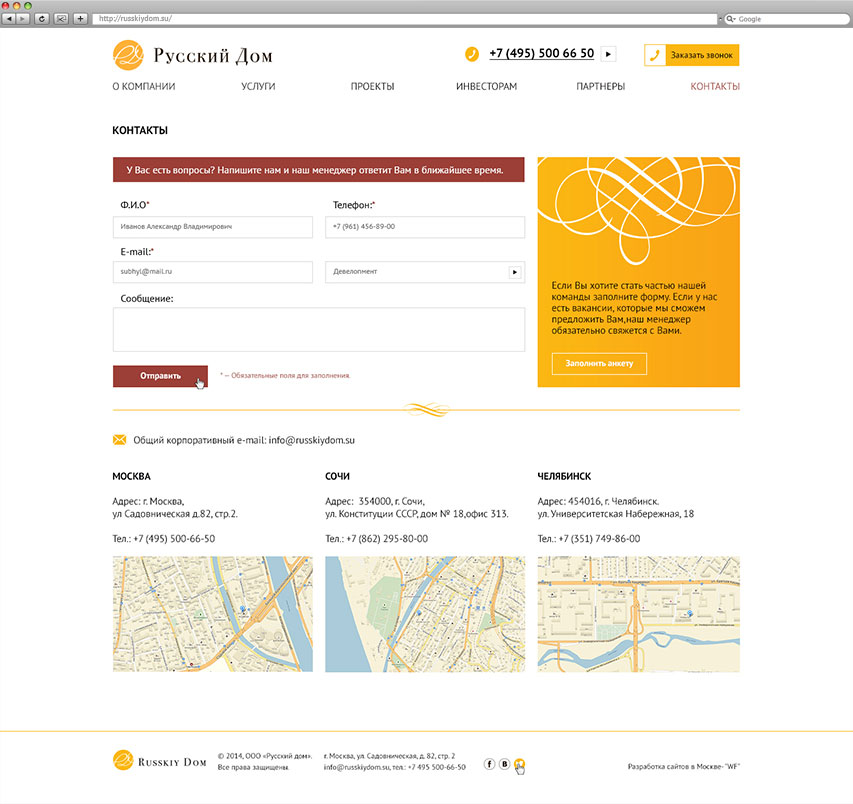The image size is (853, 804).
Task: Click the Тел.: +7 (351) 749-86-00 text
Action: click(589, 539)
